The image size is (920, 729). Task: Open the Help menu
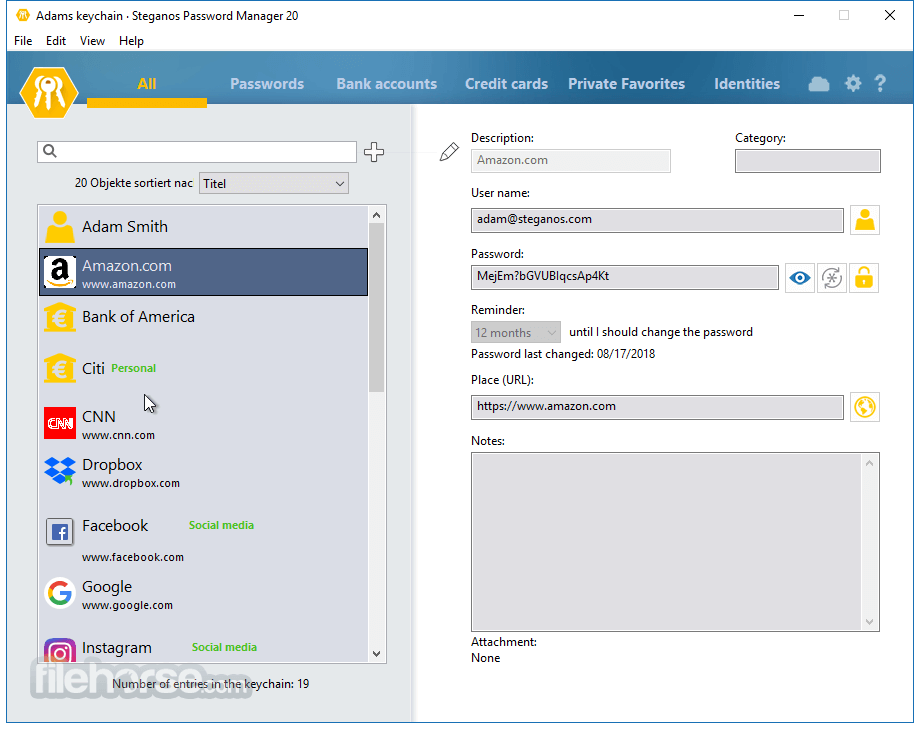pyautogui.click(x=131, y=40)
